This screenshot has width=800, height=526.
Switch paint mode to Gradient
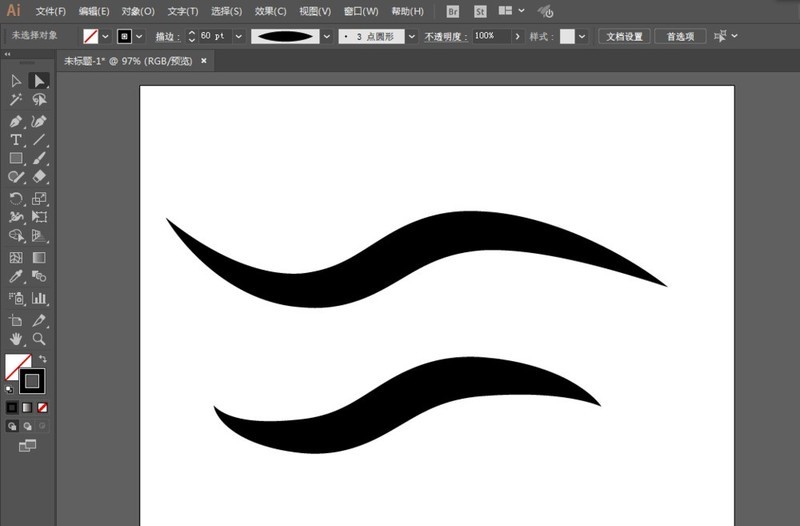click(27, 408)
